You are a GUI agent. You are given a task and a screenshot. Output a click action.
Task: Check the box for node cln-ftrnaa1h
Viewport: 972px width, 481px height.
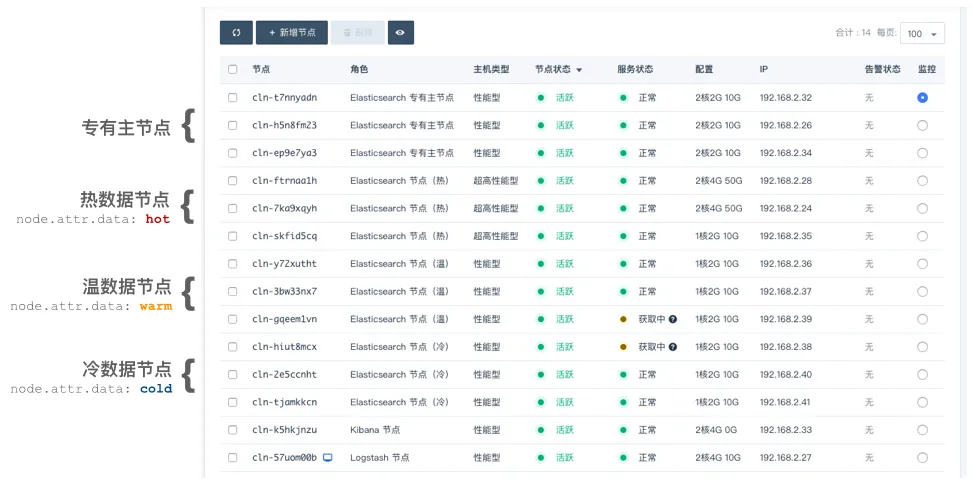coord(233,181)
